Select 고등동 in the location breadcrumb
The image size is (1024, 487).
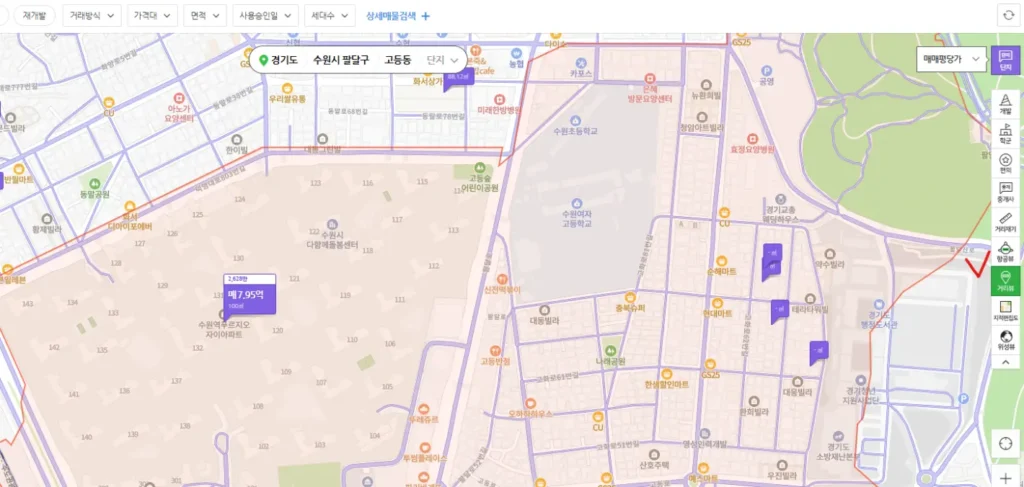click(398, 60)
